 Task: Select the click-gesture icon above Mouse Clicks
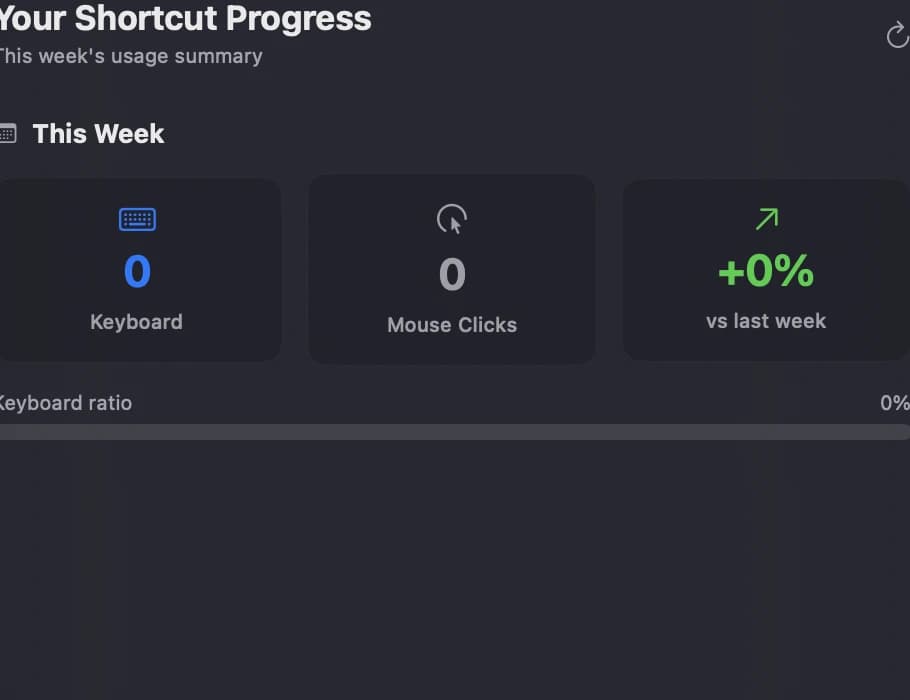click(452, 220)
